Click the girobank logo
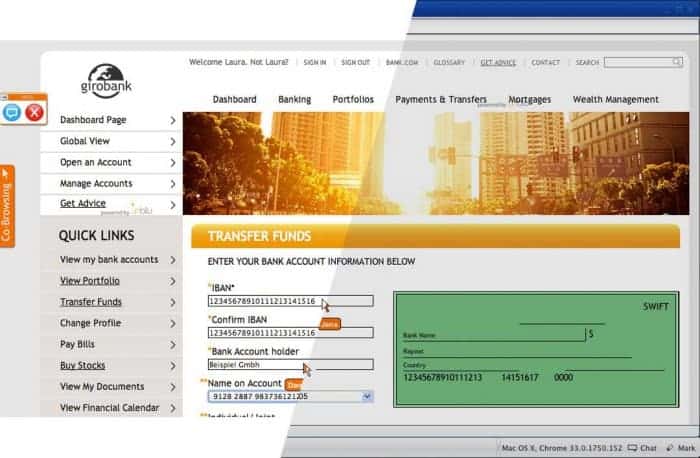The height and width of the screenshot is (458, 700). point(106,81)
